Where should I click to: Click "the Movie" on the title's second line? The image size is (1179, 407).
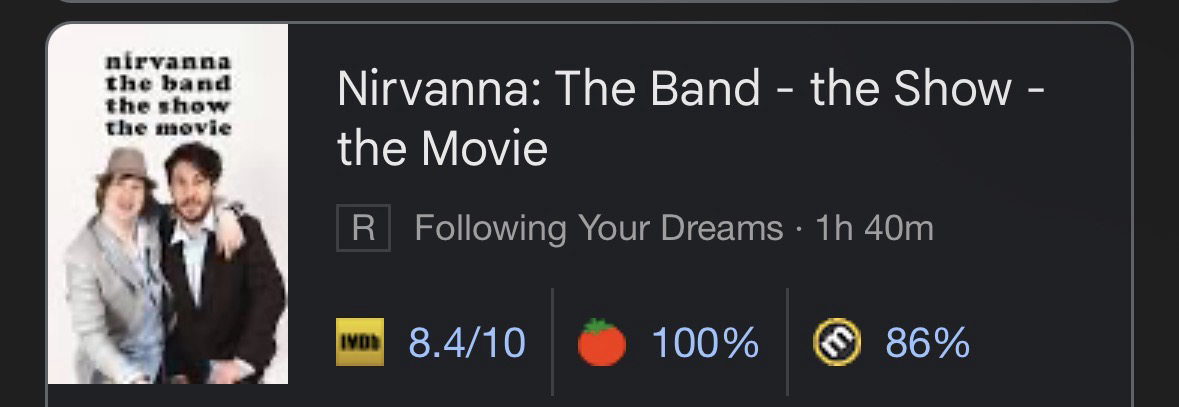(442, 150)
